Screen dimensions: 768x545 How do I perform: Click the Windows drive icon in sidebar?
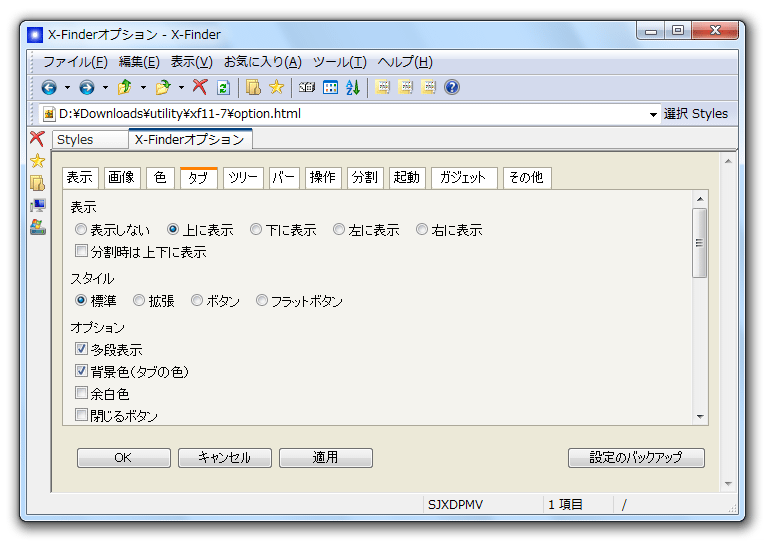38,227
